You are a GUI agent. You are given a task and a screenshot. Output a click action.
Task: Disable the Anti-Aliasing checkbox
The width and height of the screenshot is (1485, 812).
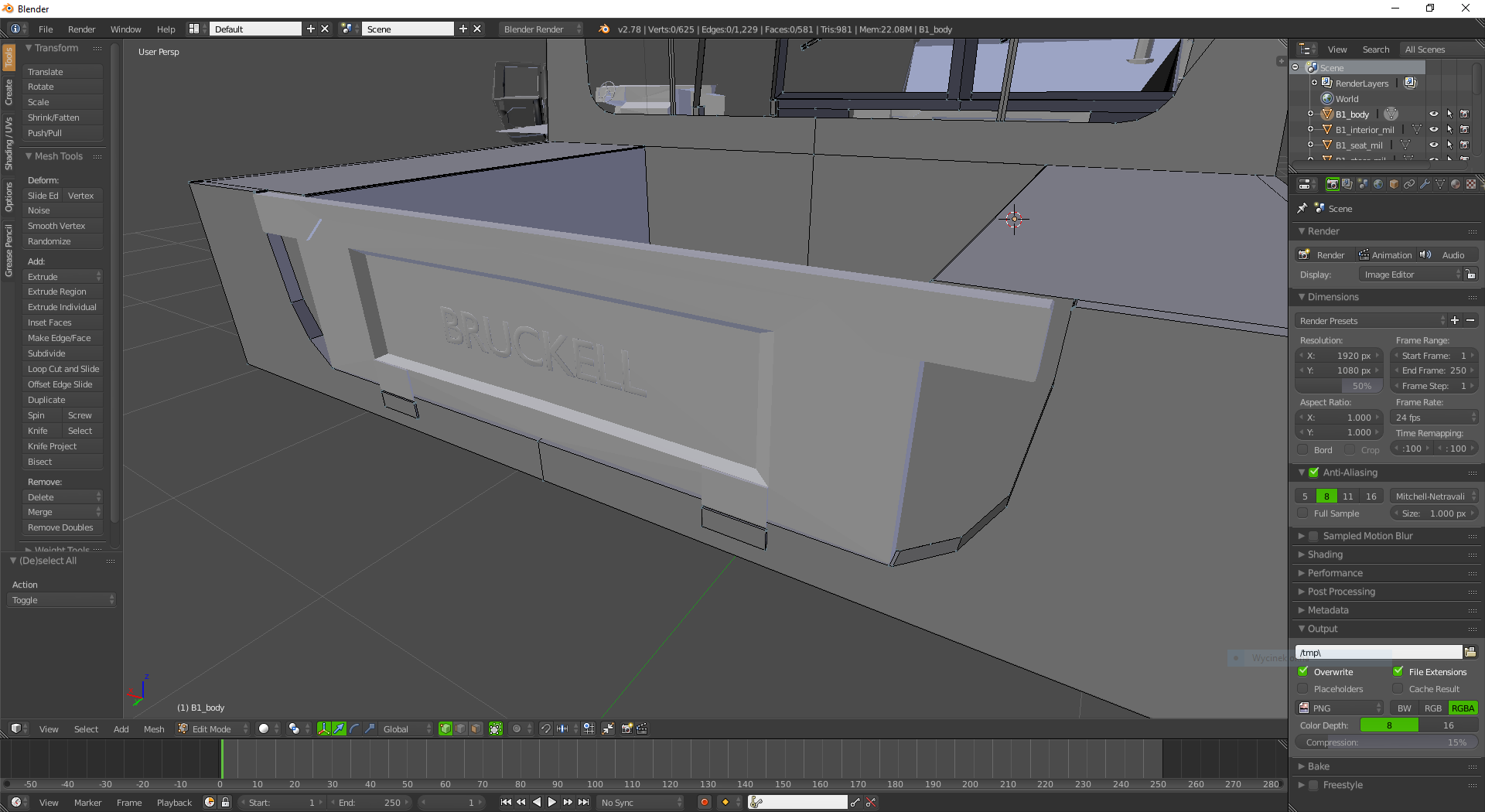[x=1313, y=473]
